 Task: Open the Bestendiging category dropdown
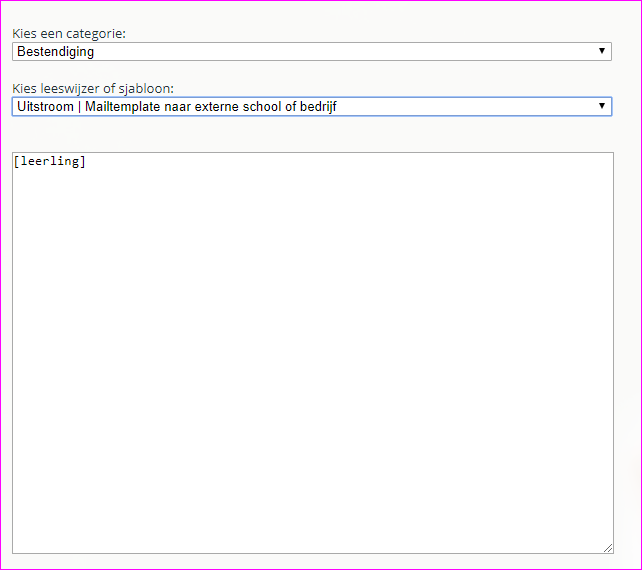point(311,51)
